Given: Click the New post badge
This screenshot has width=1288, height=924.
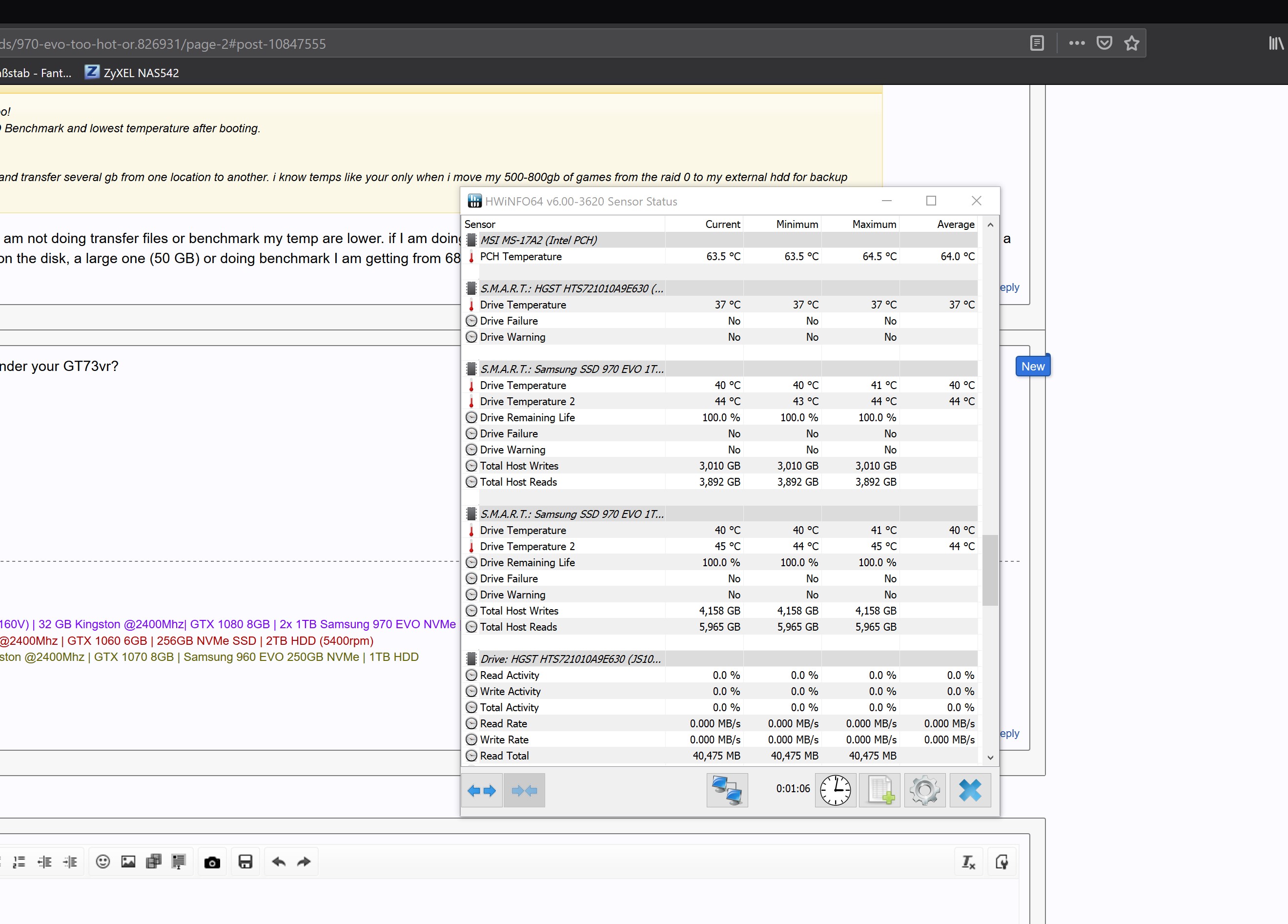Looking at the screenshot, I should tap(1032, 366).
